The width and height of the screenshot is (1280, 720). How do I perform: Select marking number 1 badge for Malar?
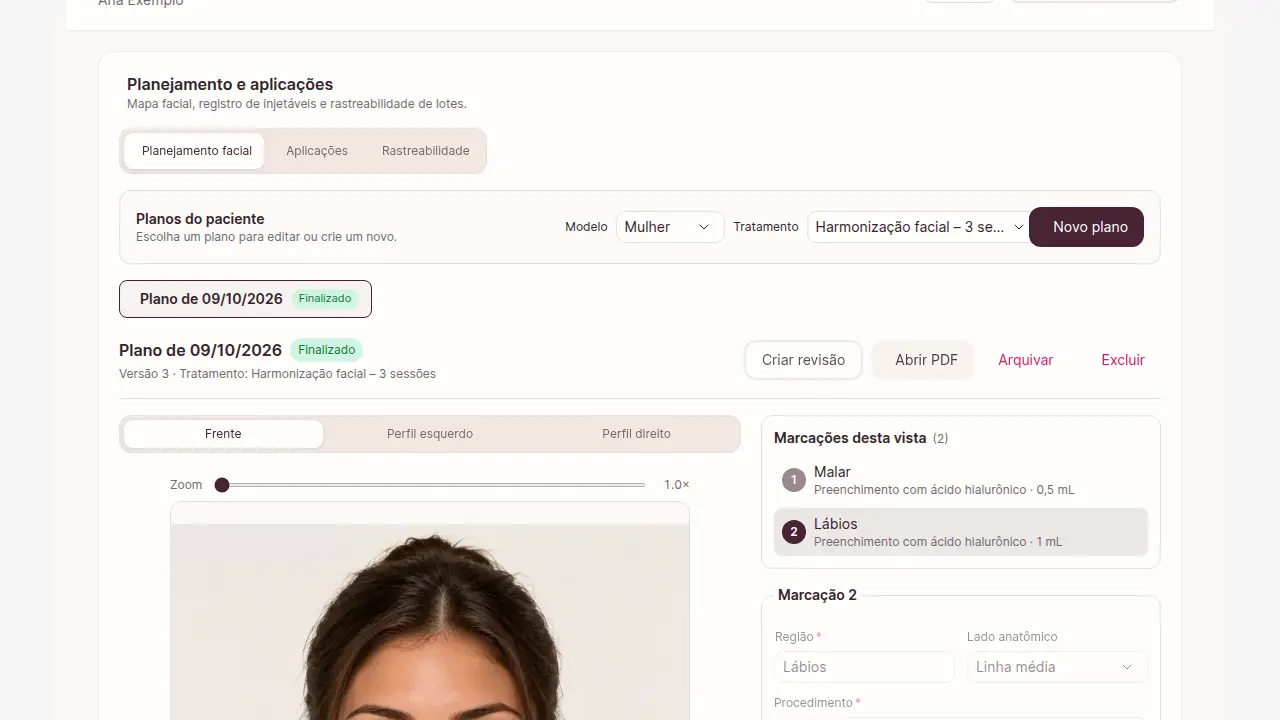click(x=794, y=480)
